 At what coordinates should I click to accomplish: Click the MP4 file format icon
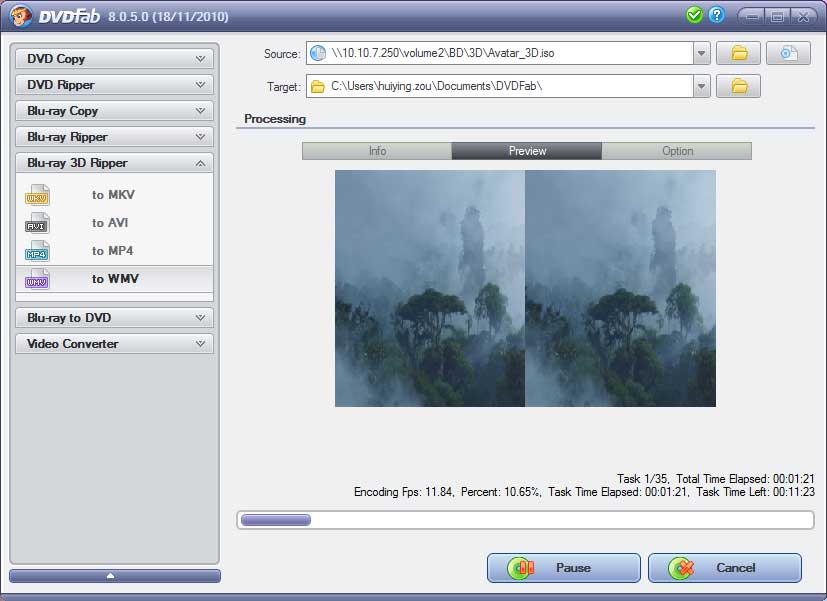point(37,251)
